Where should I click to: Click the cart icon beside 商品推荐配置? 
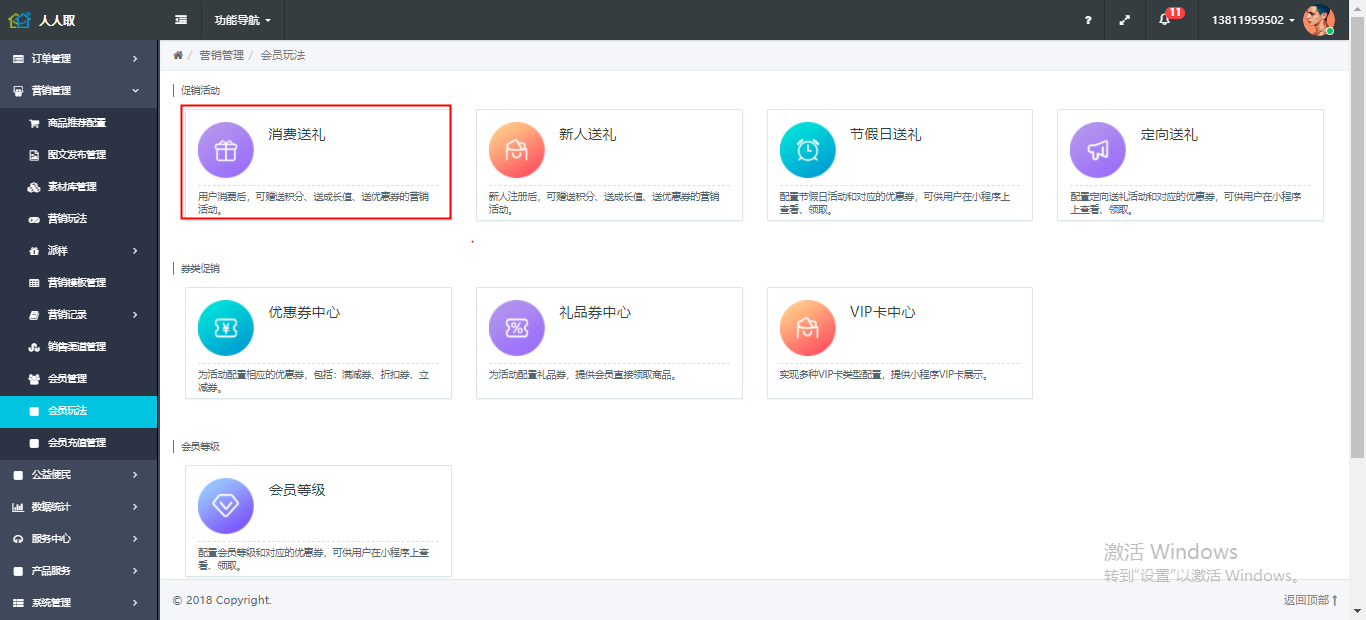pos(34,123)
